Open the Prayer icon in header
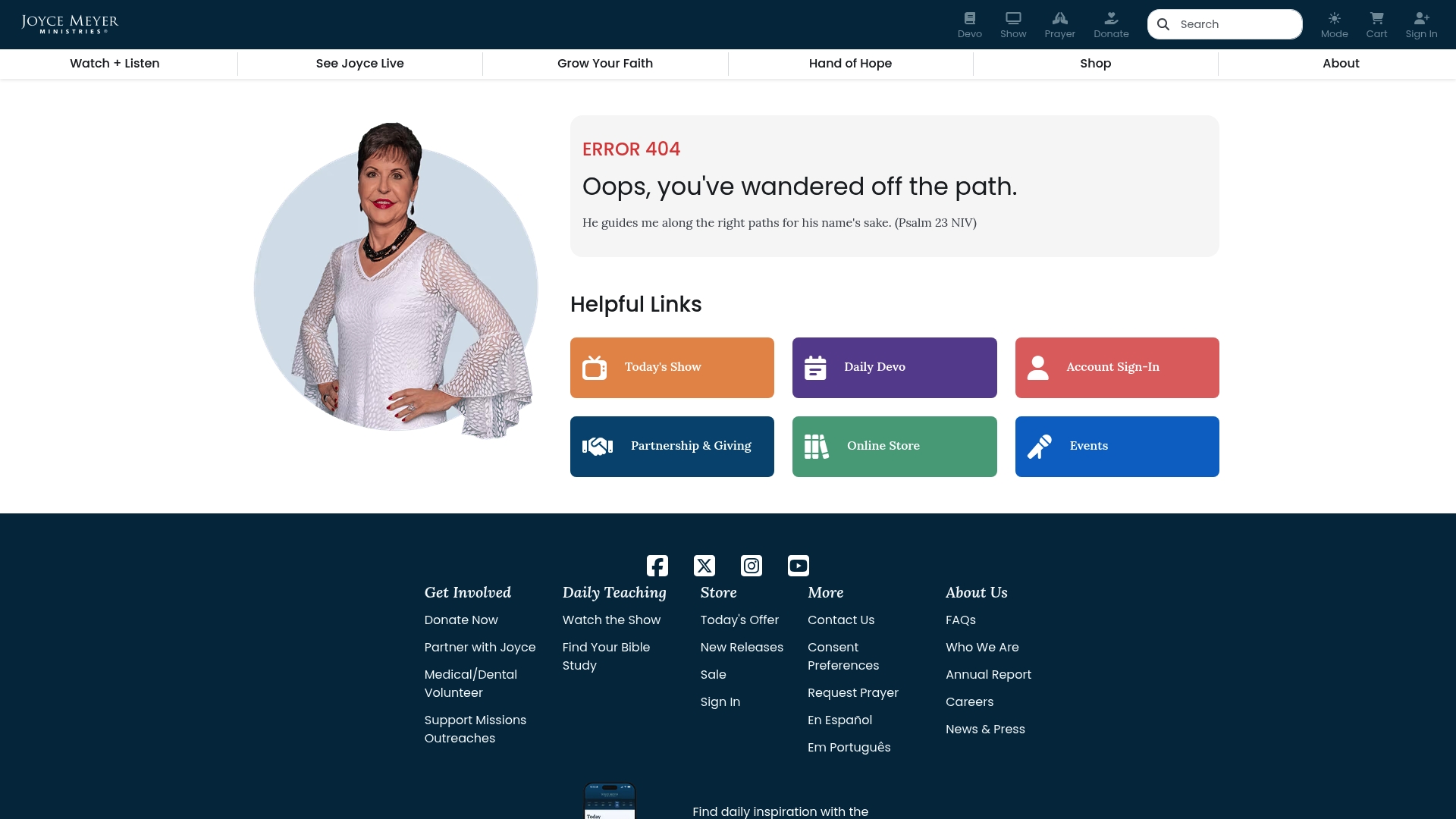 [x=1059, y=25]
